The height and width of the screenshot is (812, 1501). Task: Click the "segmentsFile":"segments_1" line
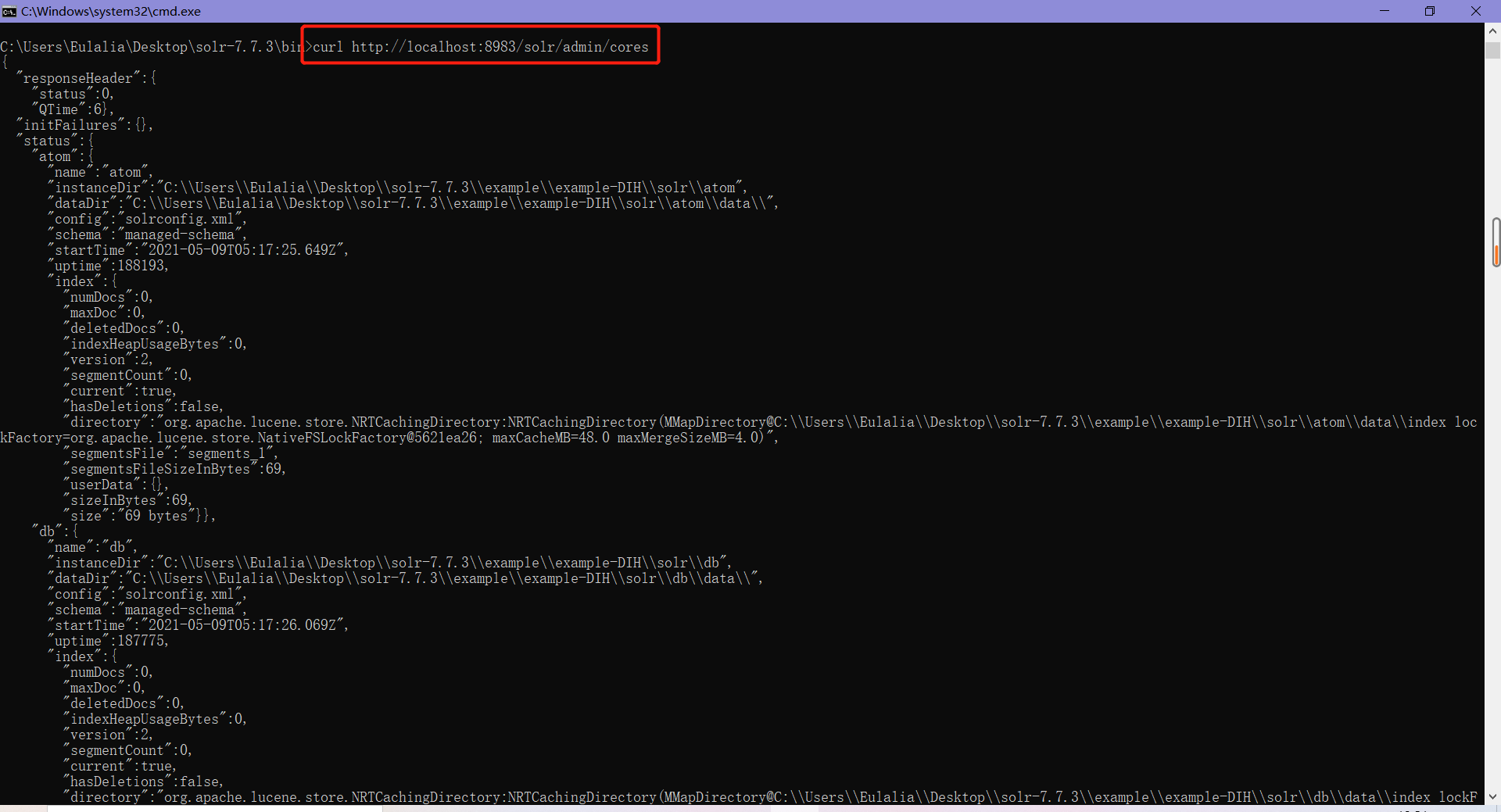click(171, 453)
